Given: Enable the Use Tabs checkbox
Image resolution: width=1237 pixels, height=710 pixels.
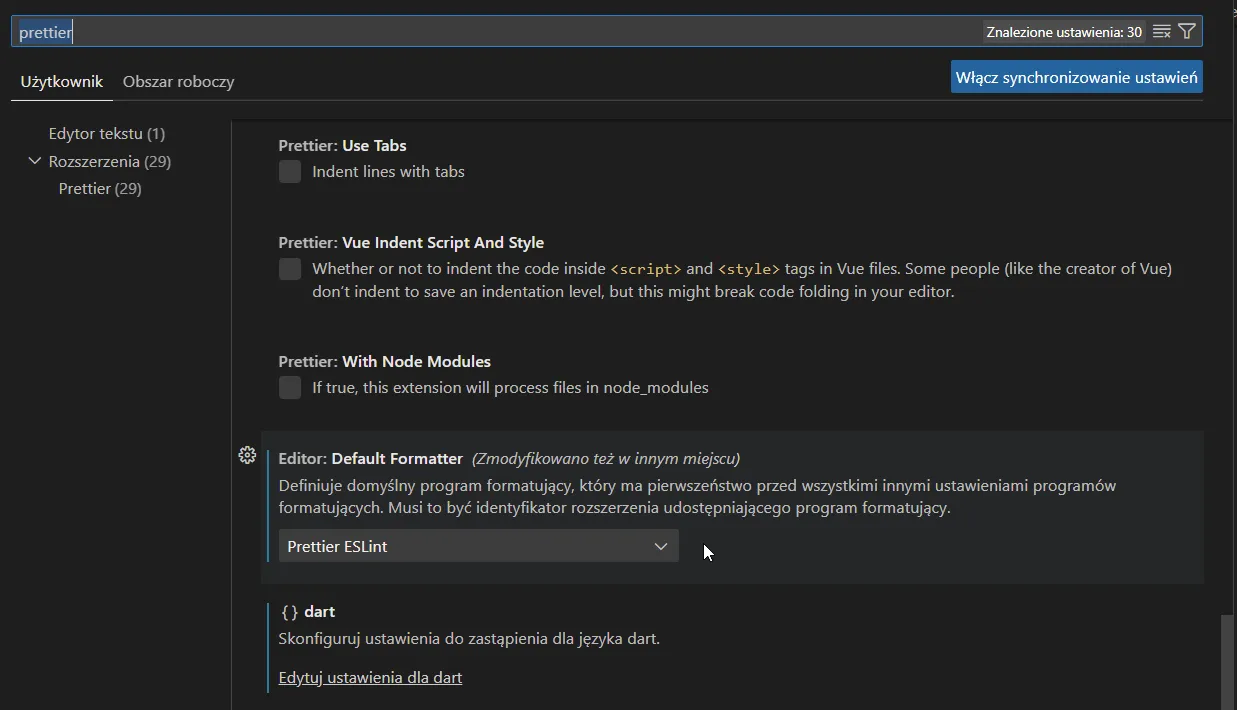Looking at the screenshot, I should tap(290, 172).
